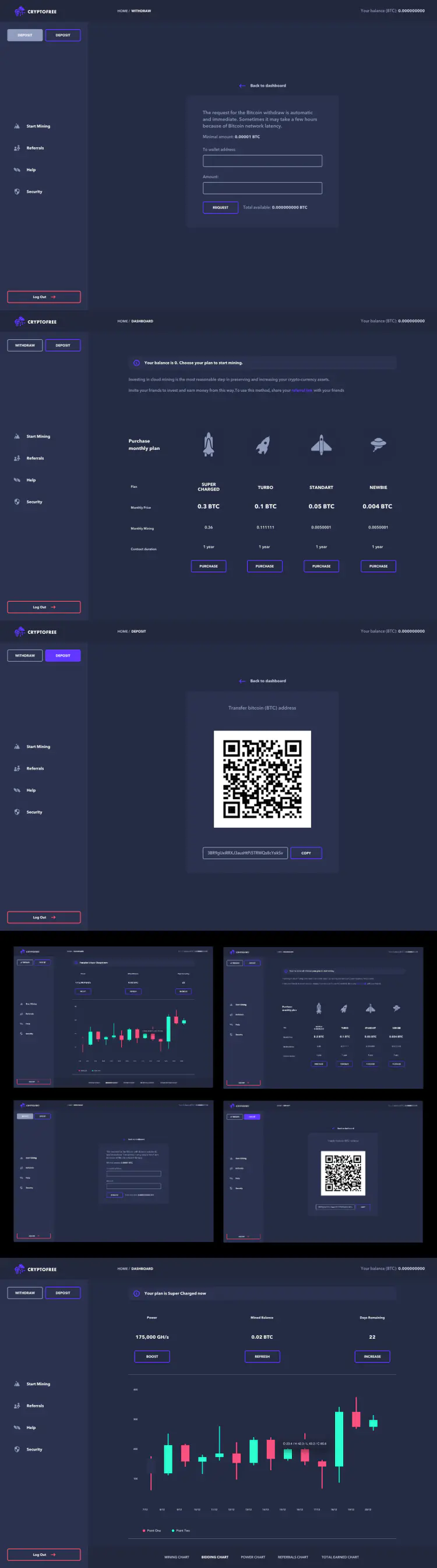Click Log Out on the Withdraw screen
This screenshot has height=1568, width=437.
[x=44, y=297]
